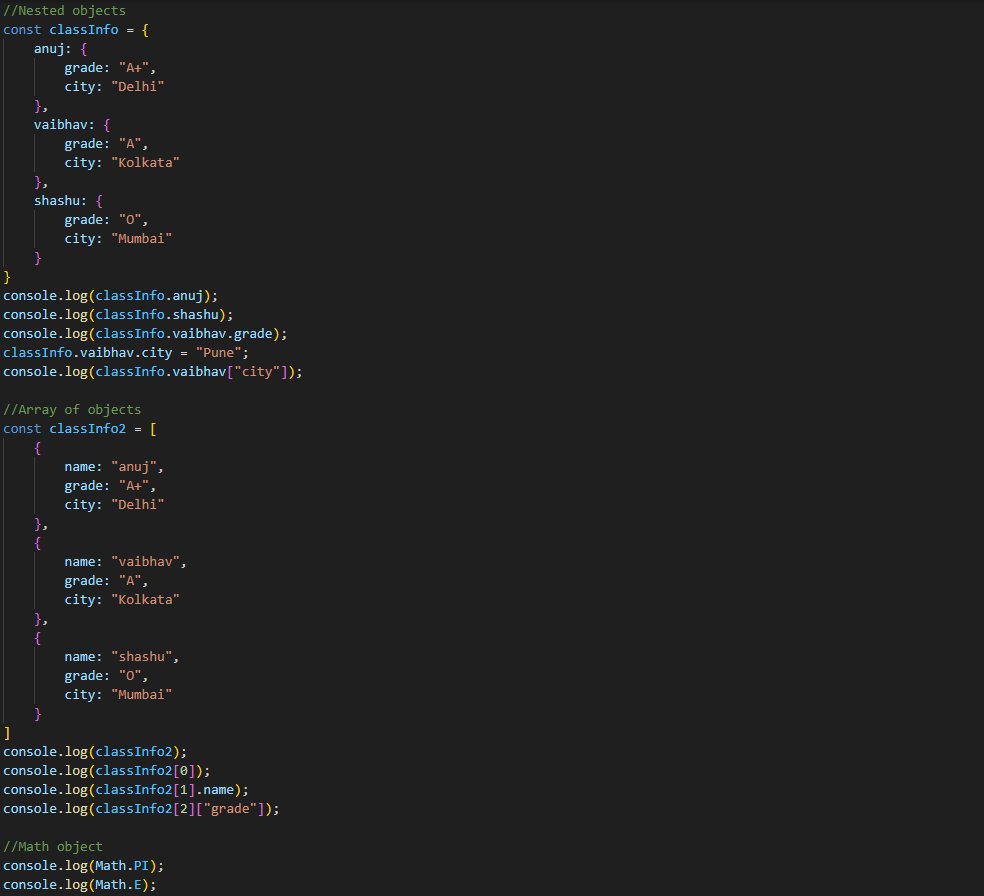
Task: Click the grade "O" value for shashu
Action: 132,675
